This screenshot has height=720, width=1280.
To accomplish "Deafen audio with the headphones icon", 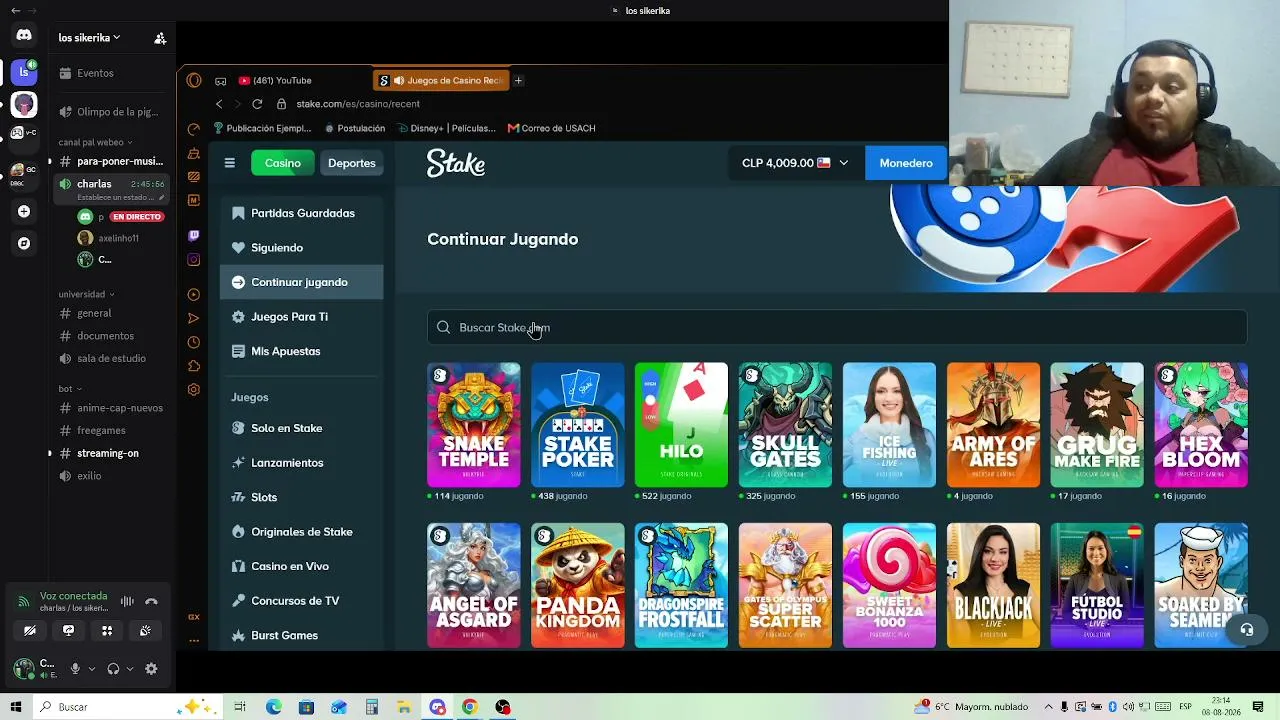I will click(x=113, y=669).
